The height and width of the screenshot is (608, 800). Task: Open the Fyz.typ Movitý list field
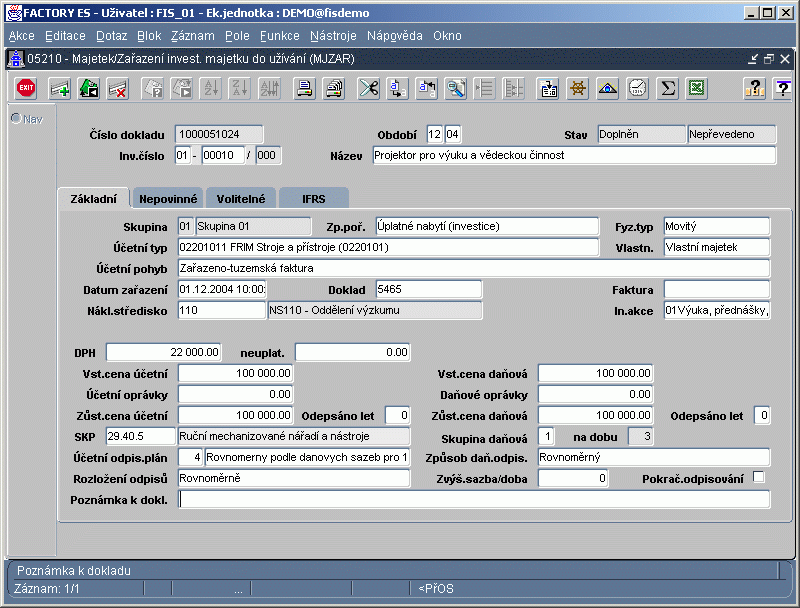pos(717,226)
